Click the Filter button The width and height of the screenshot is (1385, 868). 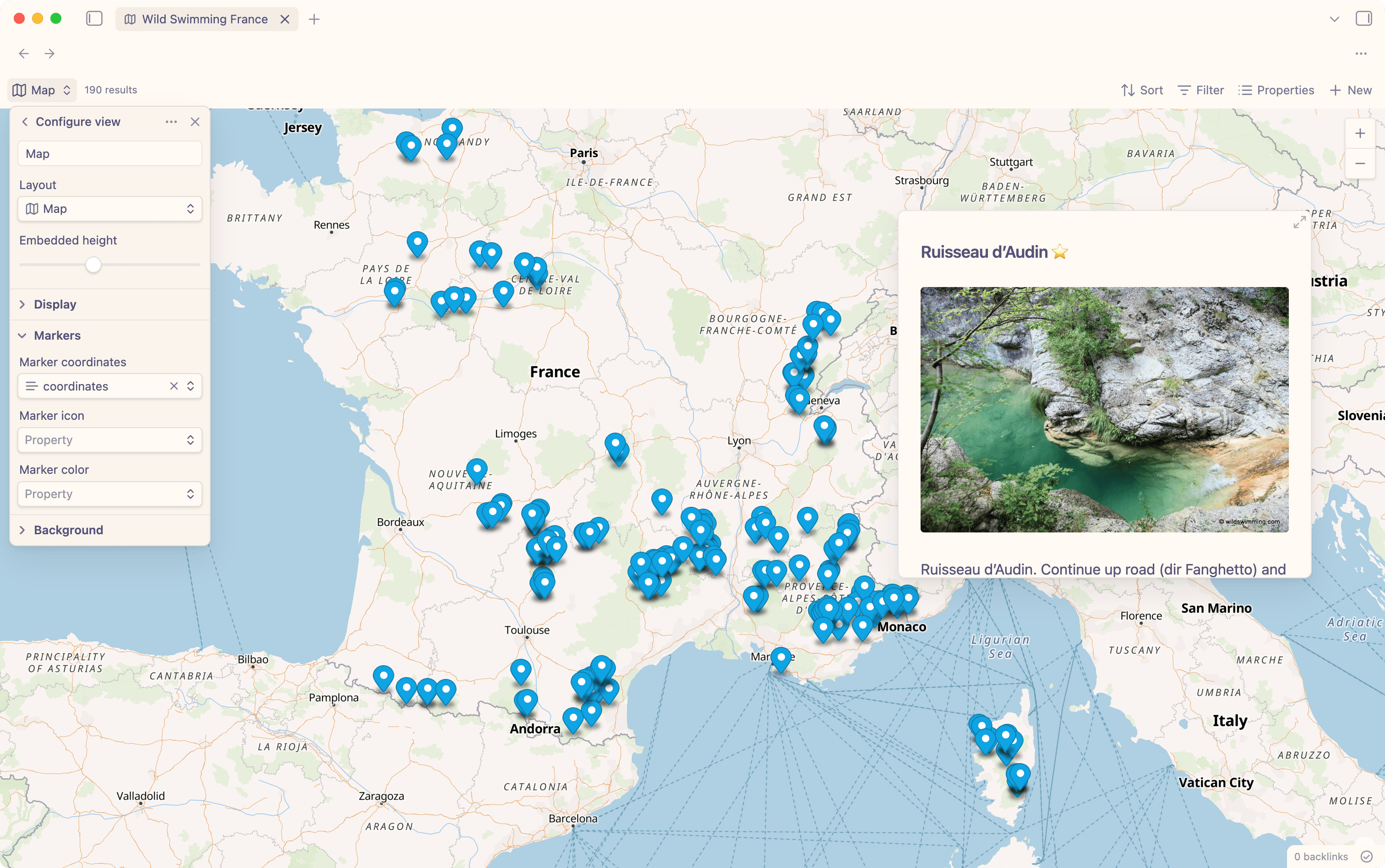tap(1201, 90)
